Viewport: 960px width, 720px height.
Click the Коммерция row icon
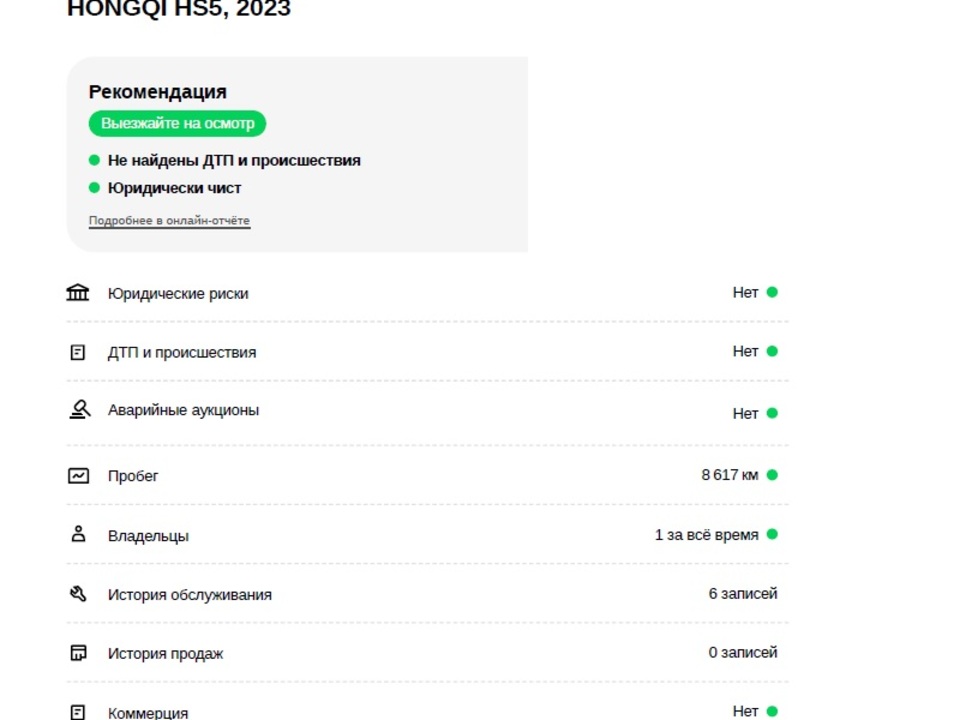point(78,712)
